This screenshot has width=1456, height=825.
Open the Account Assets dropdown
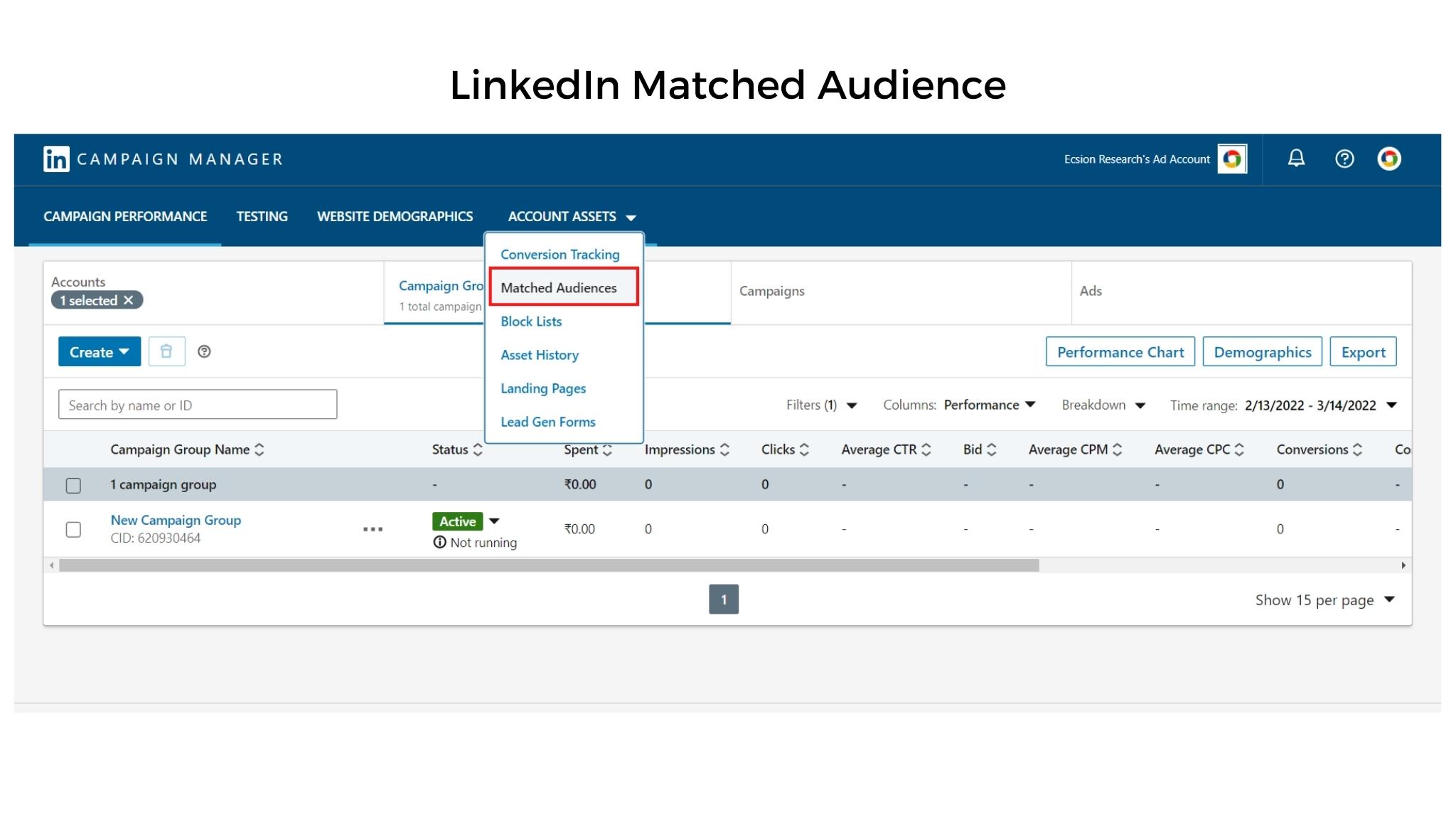coord(572,216)
